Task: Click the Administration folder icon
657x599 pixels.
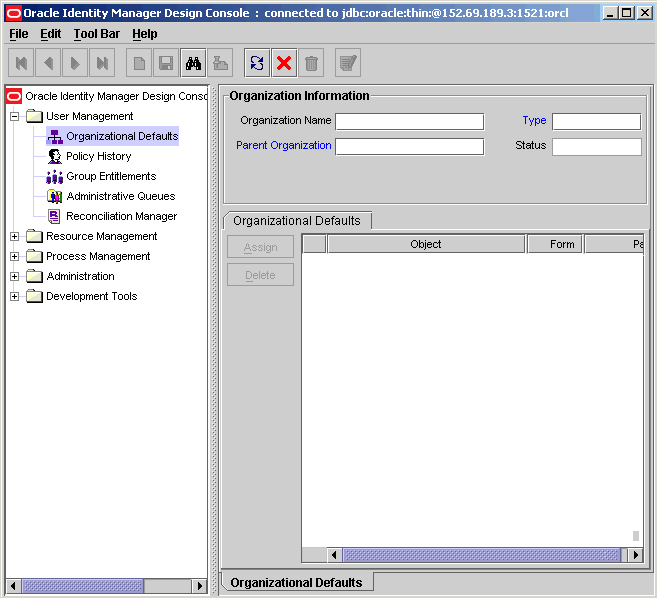Action: [34, 276]
